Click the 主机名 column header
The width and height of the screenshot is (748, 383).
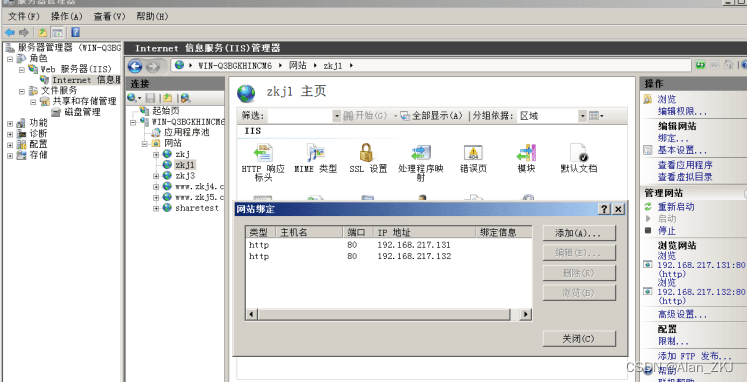point(310,232)
